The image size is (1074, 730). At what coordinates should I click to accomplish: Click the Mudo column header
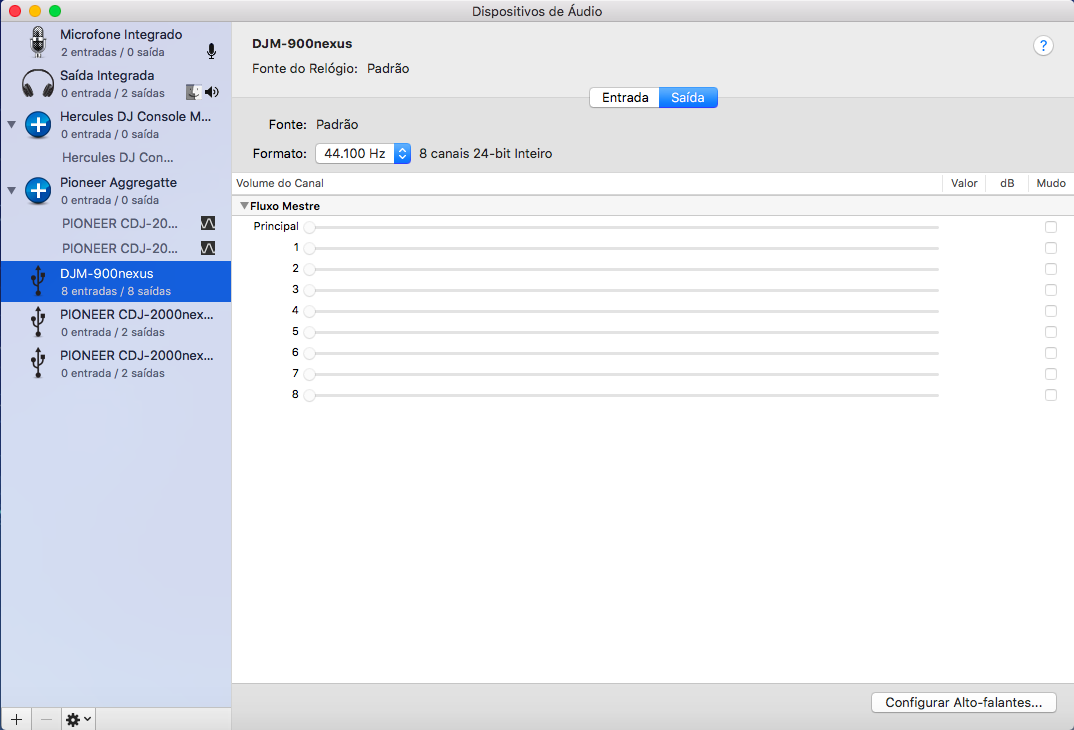pos(1051,183)
